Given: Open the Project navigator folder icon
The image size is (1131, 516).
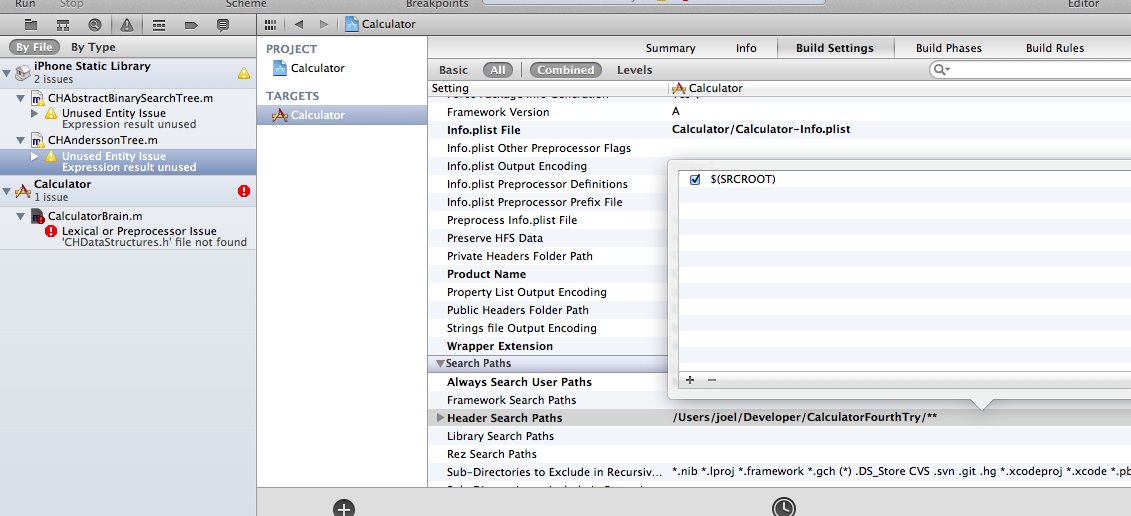Looking at the screenshot, I should 30,25.
